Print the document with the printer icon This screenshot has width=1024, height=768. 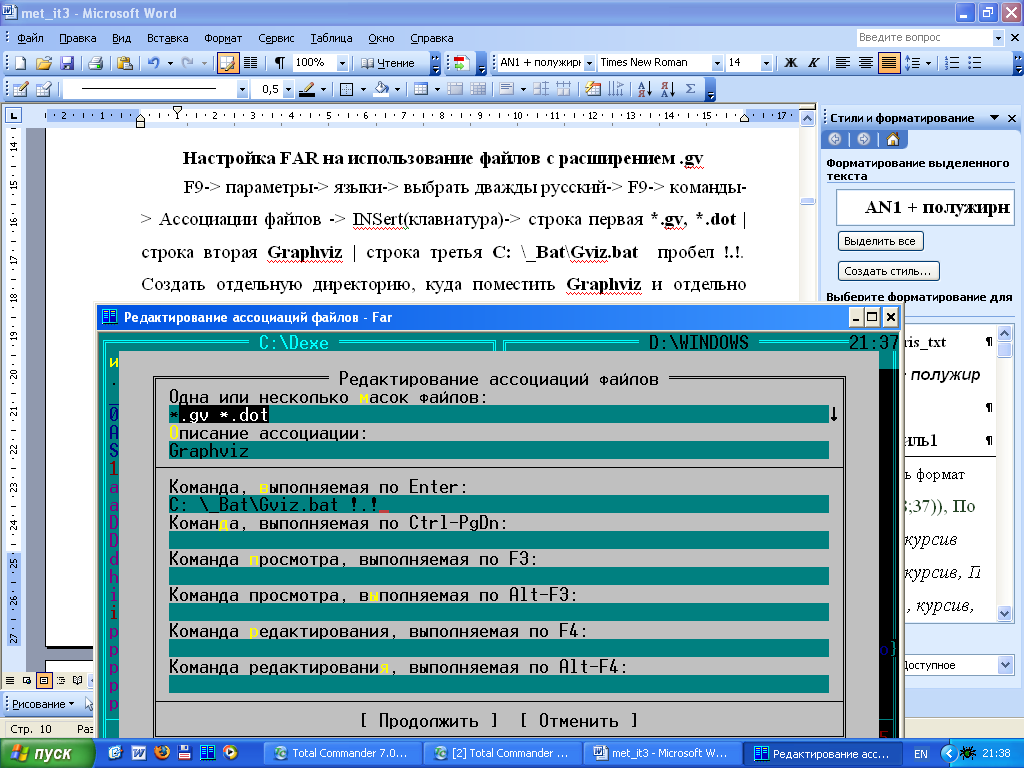point(95,63)
